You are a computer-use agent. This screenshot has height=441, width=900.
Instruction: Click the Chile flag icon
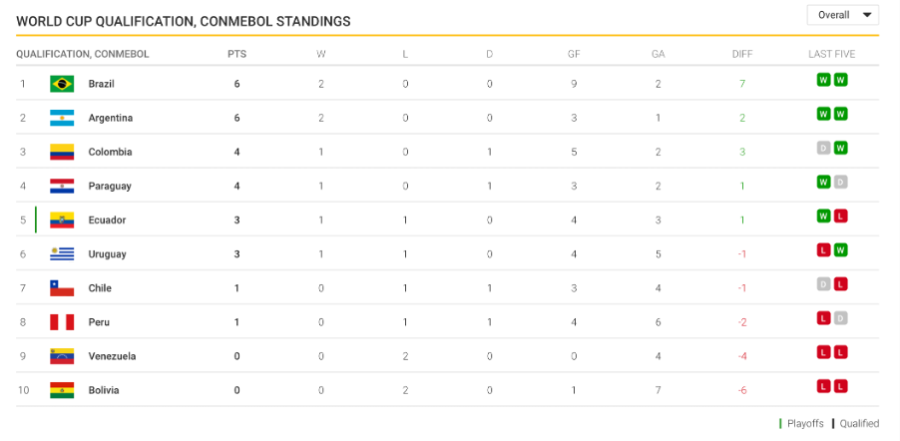pyautogui.click(x=62, y=288)
